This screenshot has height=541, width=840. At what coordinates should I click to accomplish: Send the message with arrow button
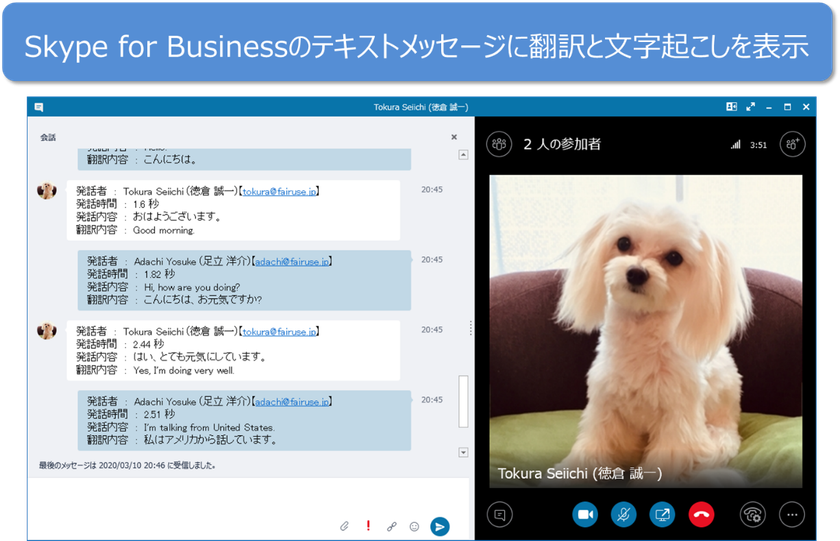click(x=440, y=527)
